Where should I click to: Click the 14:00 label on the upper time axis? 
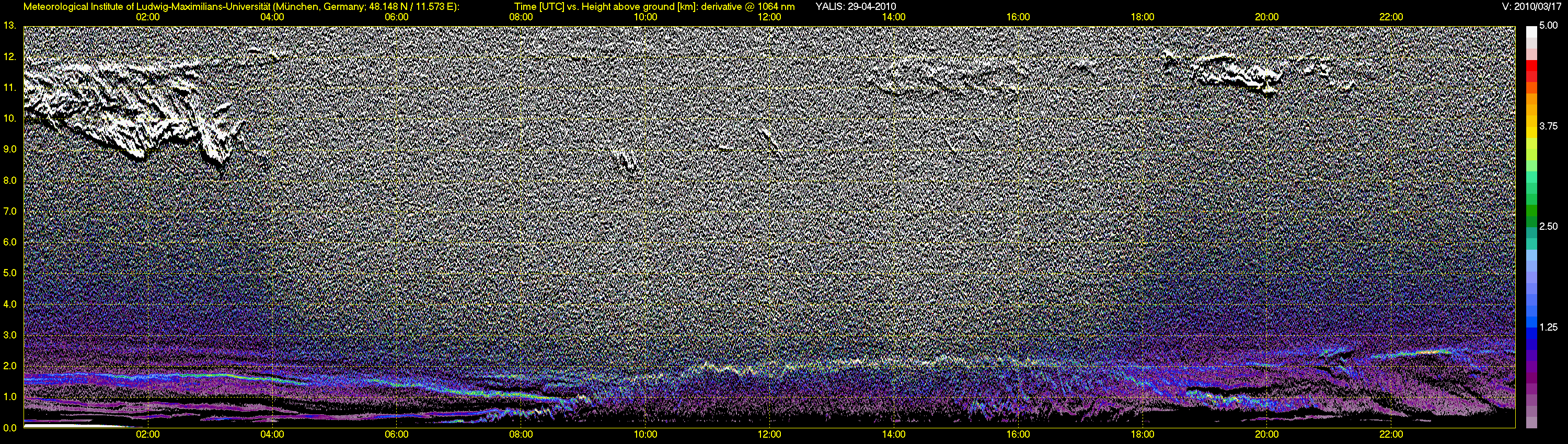tap(894, 17)
